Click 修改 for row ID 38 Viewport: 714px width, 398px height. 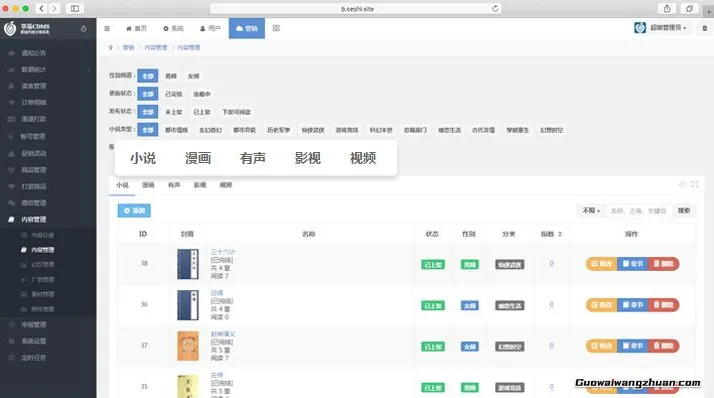click(602, 264)
